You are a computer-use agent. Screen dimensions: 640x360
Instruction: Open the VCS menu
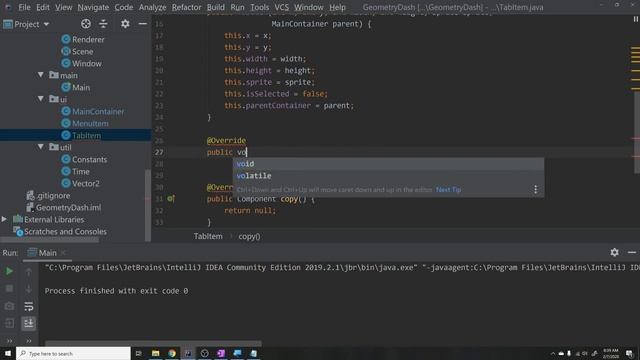281,7
